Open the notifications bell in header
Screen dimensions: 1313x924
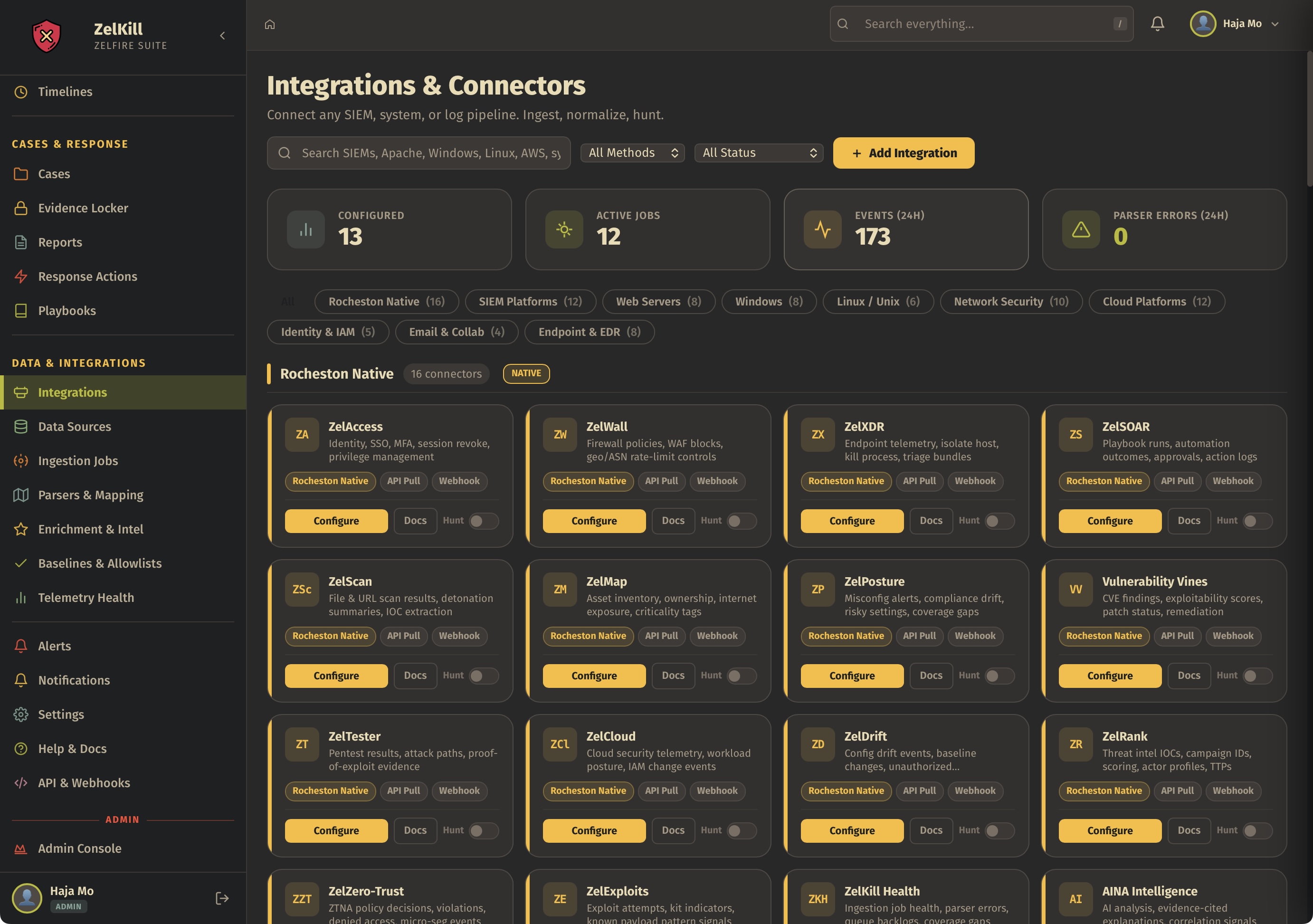pos(1157,24)
